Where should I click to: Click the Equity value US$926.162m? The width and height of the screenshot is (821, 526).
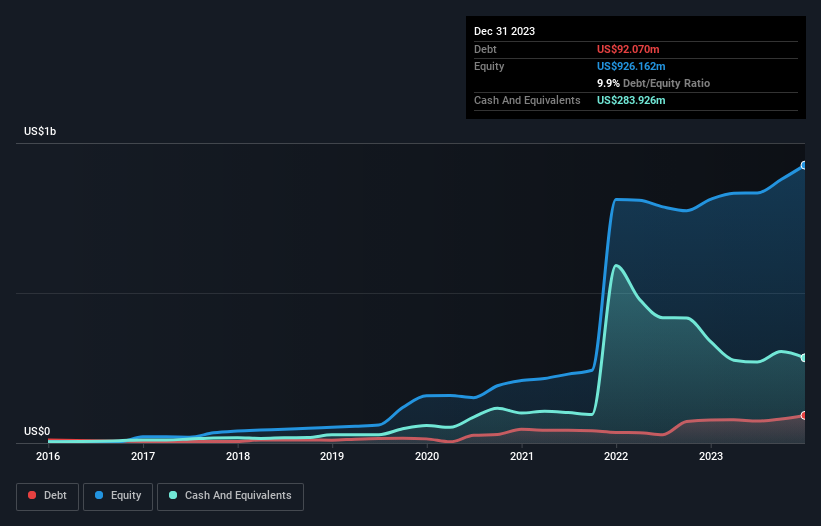pyautogui.click(x=631, y=66)
